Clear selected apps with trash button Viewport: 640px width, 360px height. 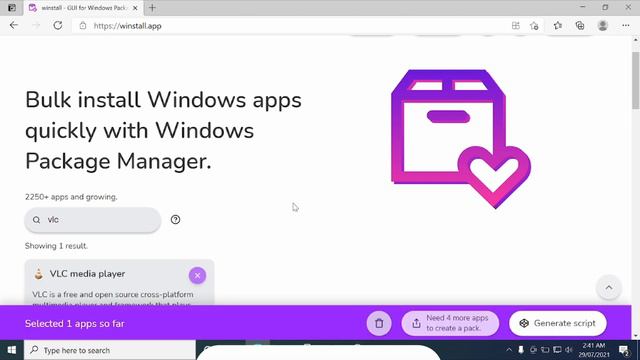coord(379,323)
